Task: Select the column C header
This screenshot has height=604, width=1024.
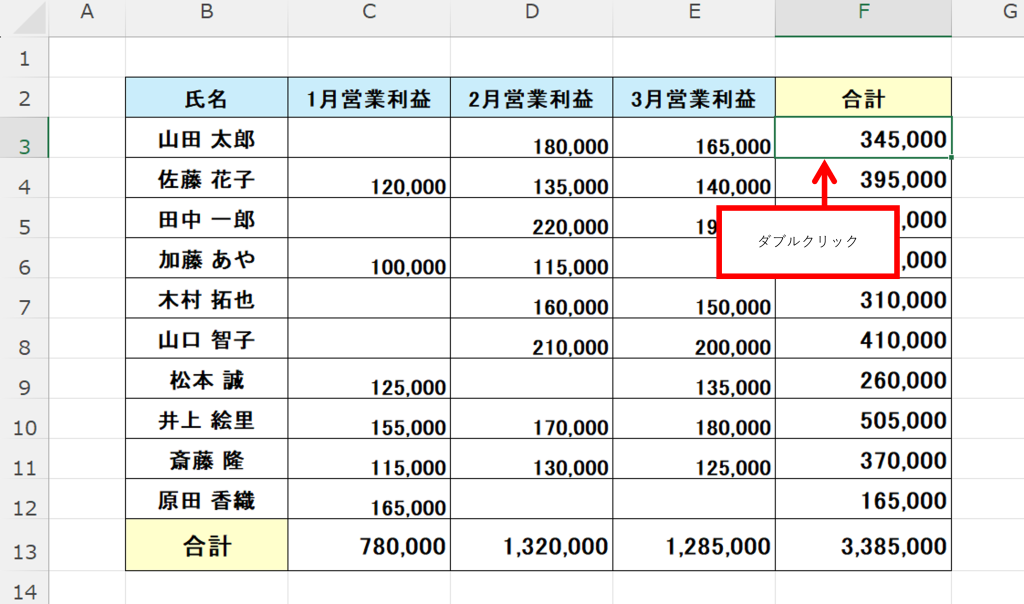Action: (369, 12)
